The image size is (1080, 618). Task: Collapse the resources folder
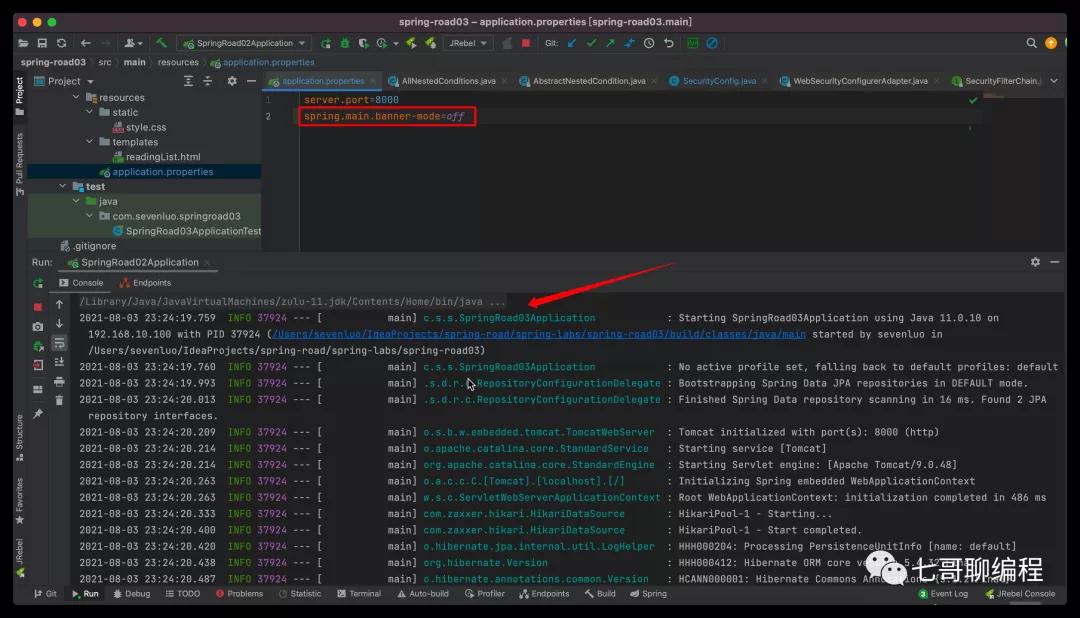coord(76,97)
